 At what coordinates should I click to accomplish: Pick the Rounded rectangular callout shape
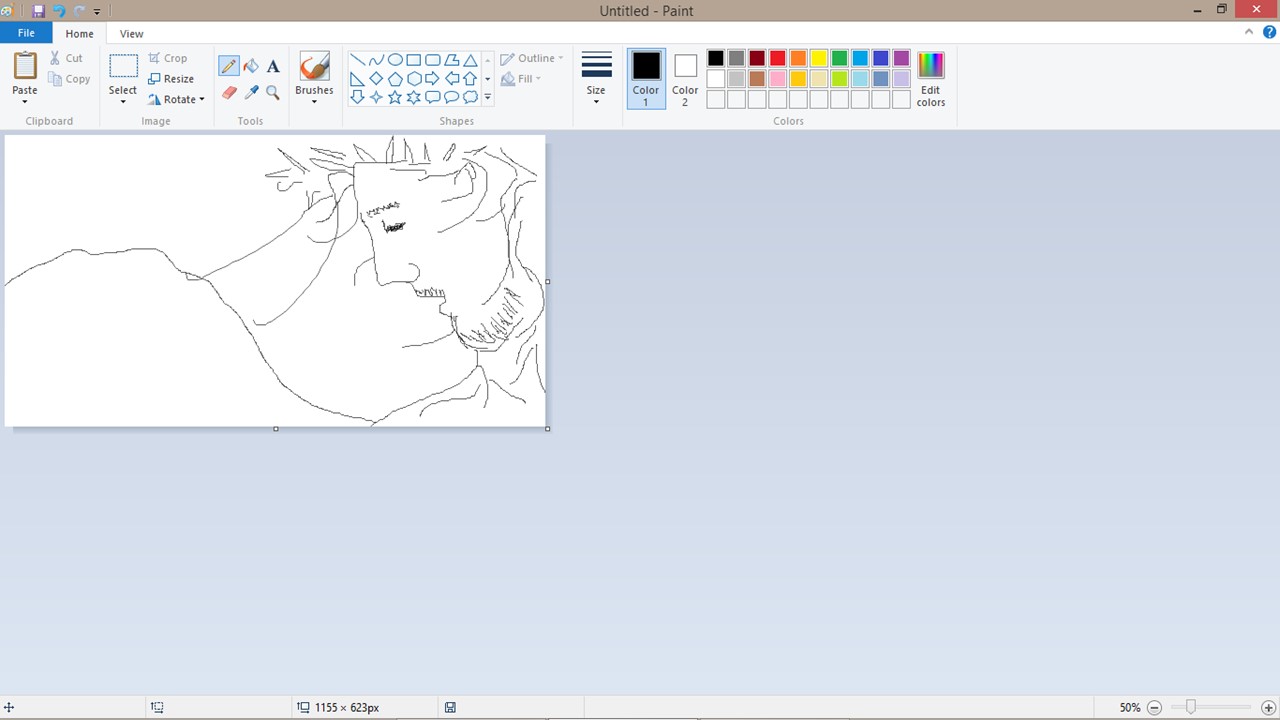(433, 97)
